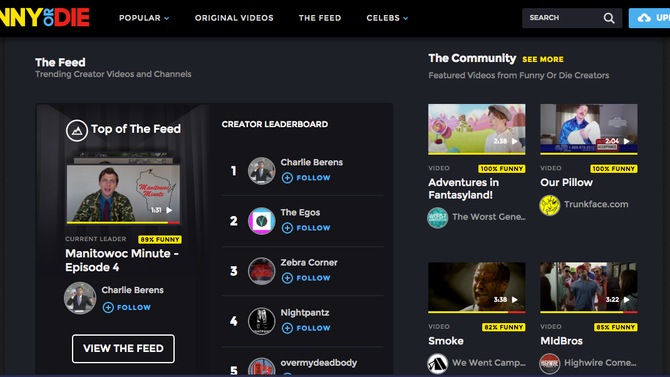Open Highwire Comedy channel avatar
The height and width of the screenshot is (377, 670).
point(550,363)
